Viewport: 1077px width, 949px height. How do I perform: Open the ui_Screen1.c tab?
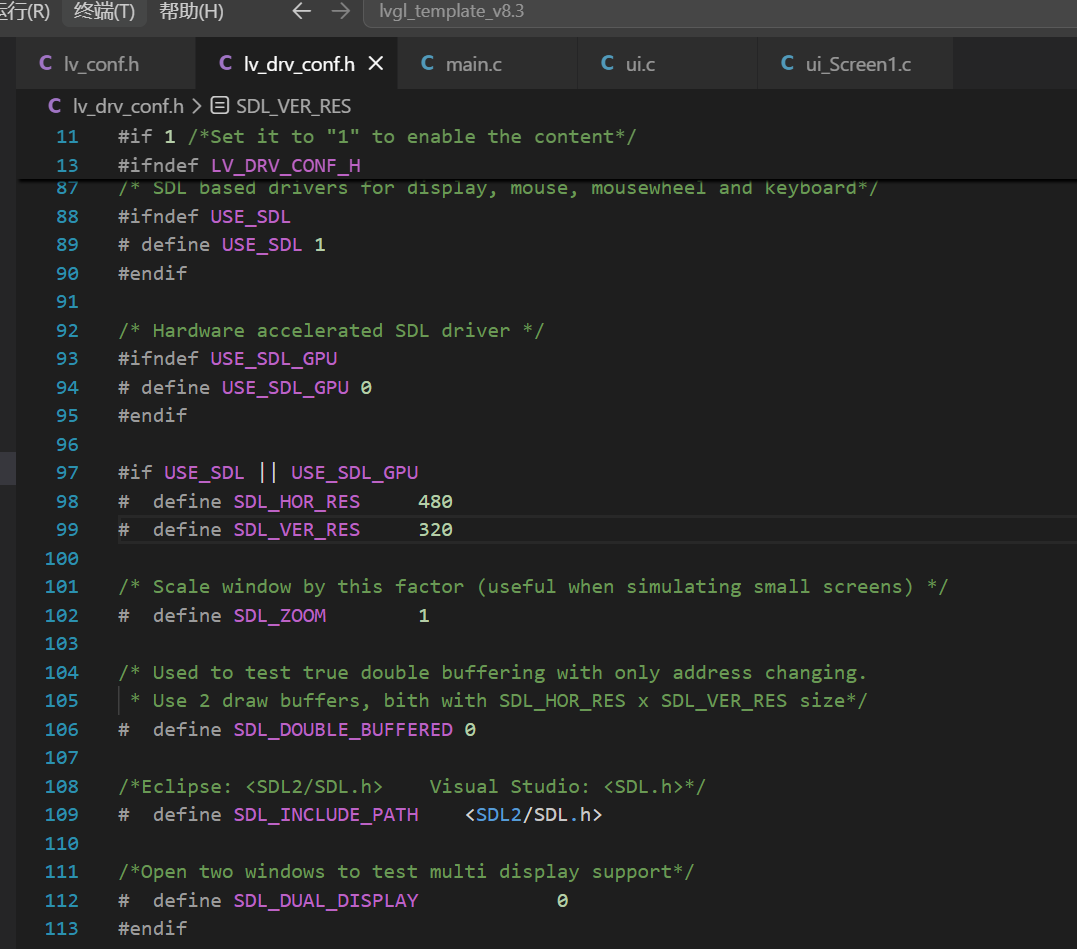tap(855, 64)
